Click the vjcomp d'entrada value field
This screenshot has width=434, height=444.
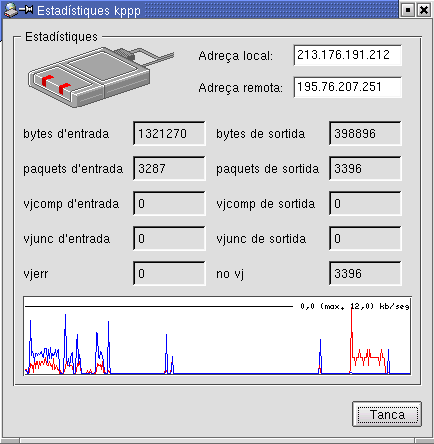pyautogui.click(x=169, y=204)
